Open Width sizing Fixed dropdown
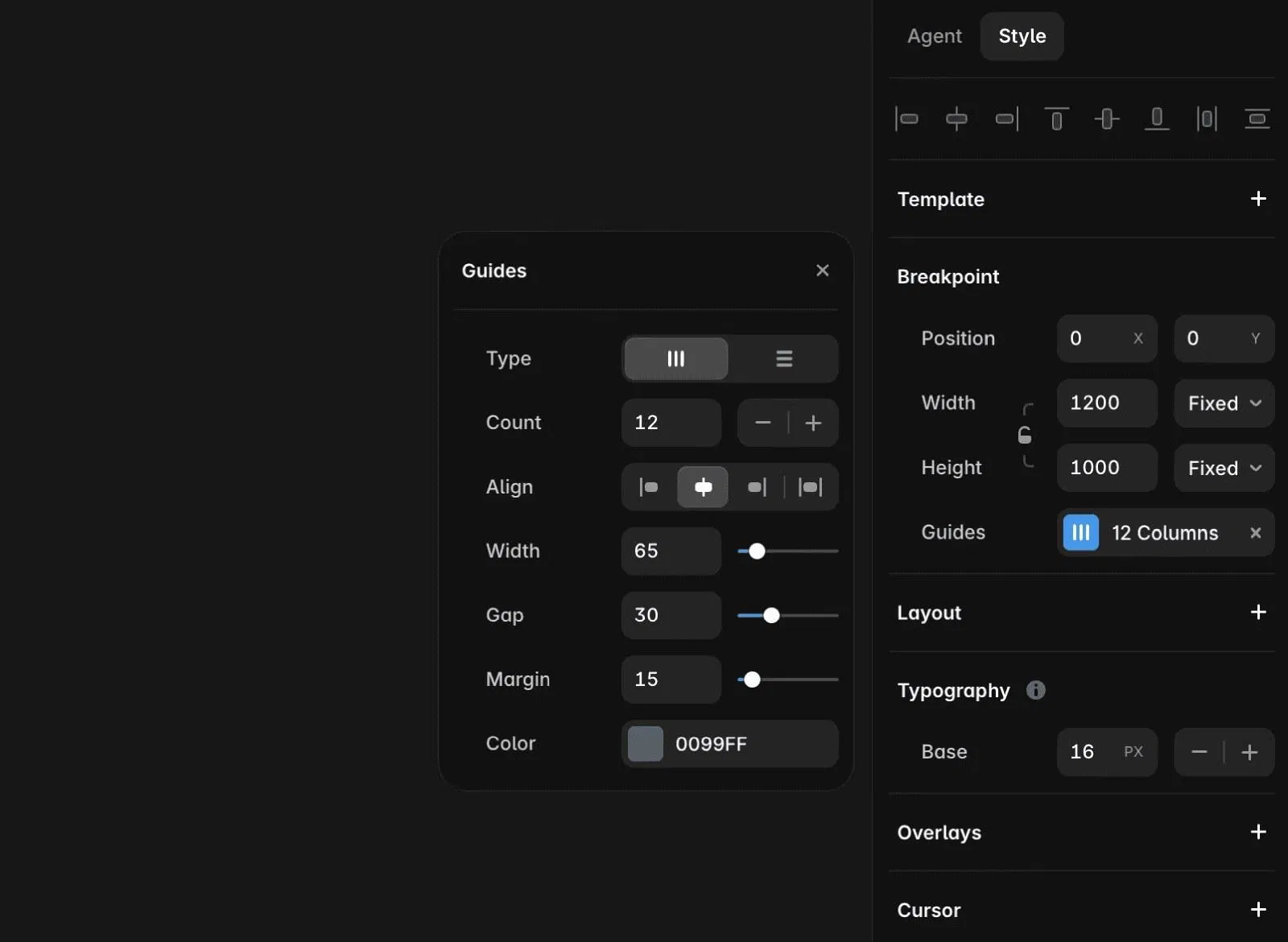1288x942 pixels. [x=1224, y=403]
